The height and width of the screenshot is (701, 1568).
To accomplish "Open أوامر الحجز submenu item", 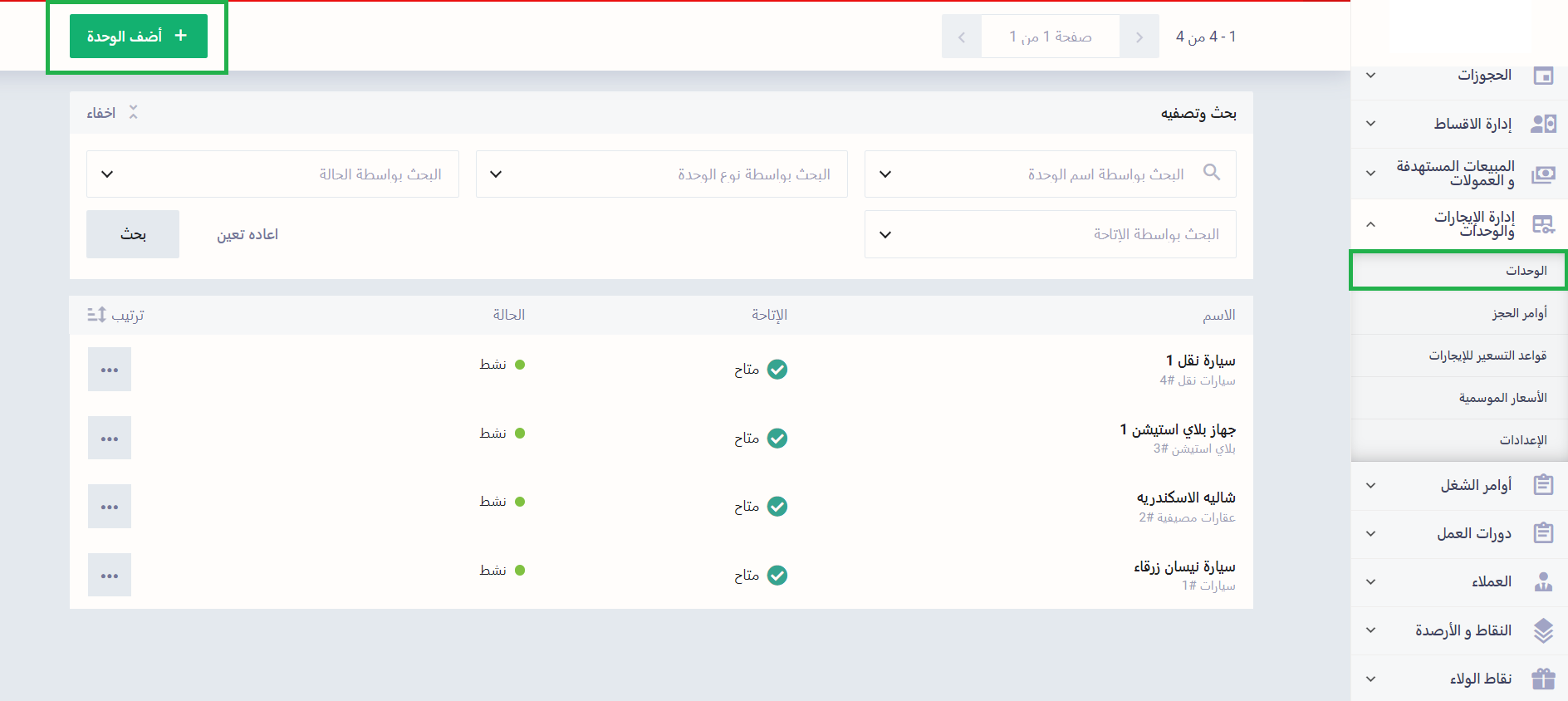I will click(x=1519, y=313).
